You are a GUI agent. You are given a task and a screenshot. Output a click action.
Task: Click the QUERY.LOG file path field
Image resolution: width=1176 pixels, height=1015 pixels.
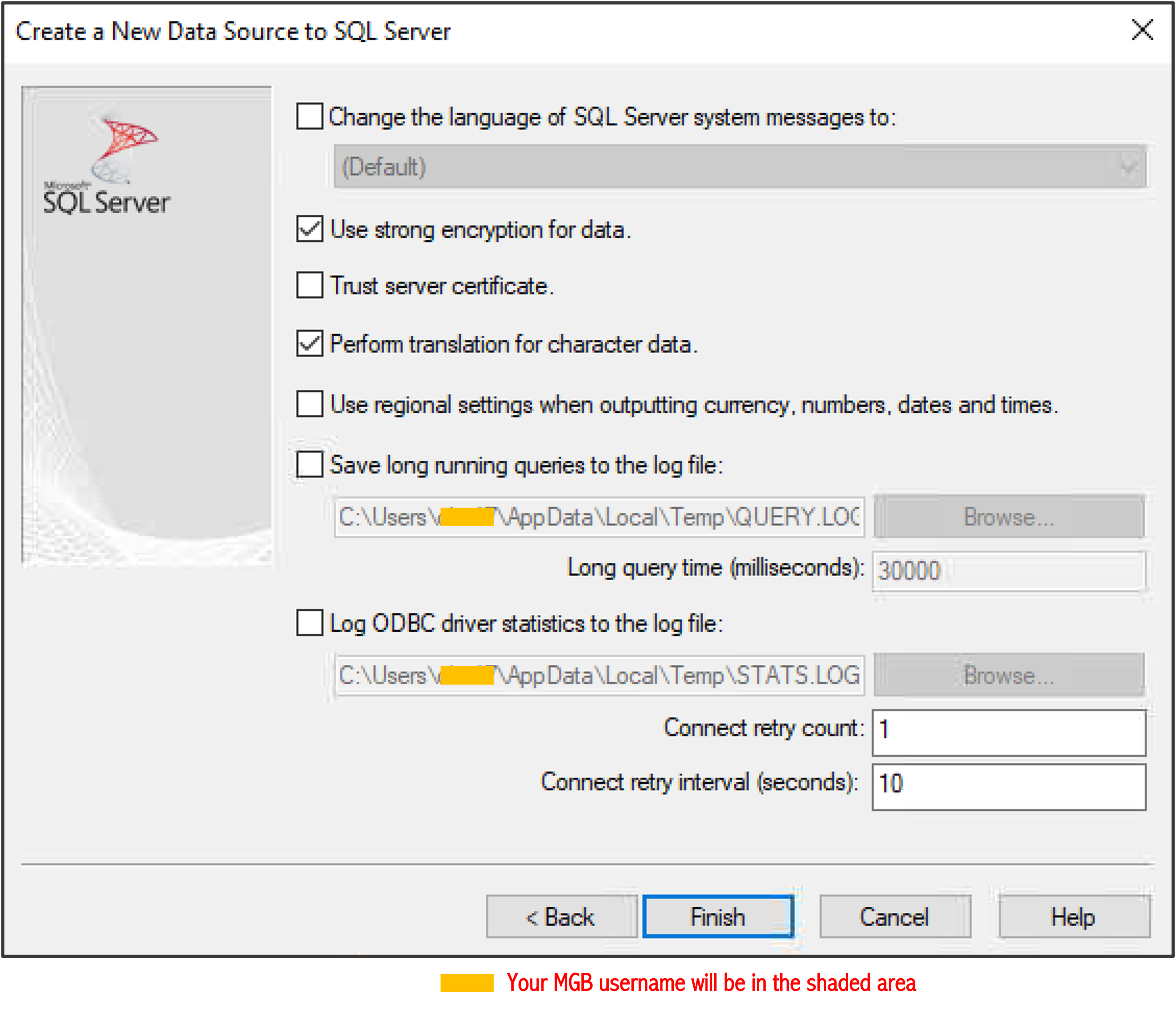(599, 517)
